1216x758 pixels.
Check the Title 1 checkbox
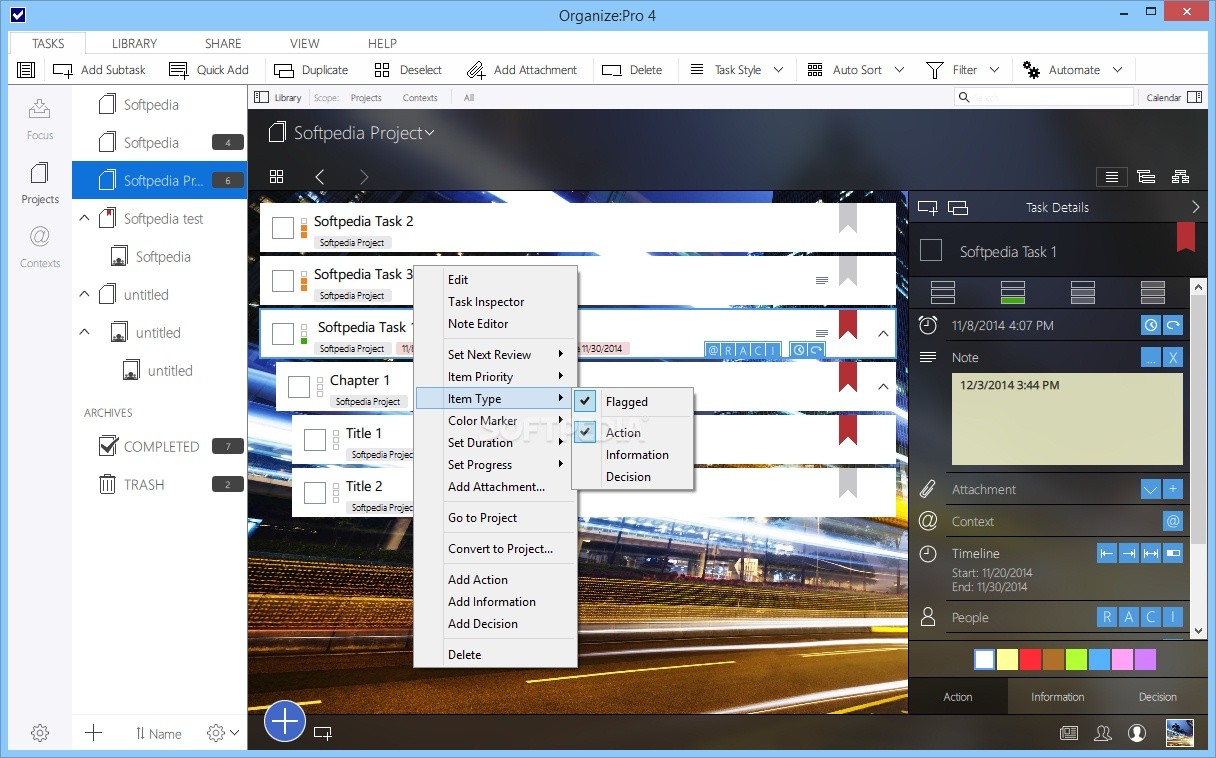click(315, 440)
